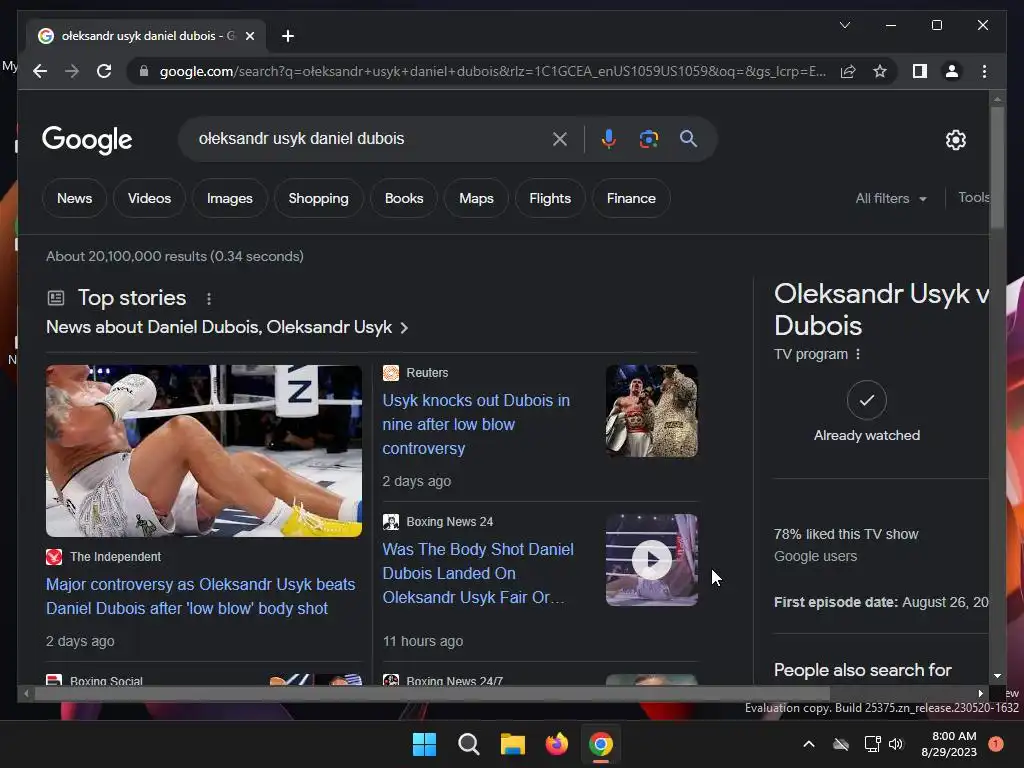Click the scroll right arrow of horizontal scrollbar

click(980, 694)
